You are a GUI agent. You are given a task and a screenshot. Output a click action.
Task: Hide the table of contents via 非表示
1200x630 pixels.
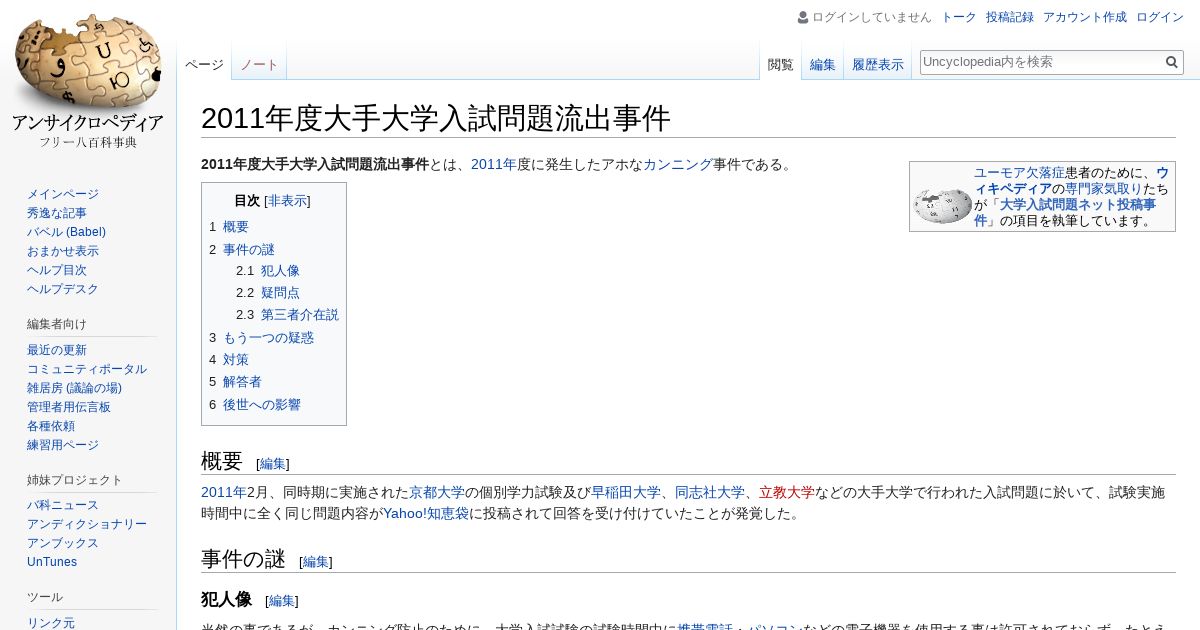pyautogui.click(x=288, y=200)
